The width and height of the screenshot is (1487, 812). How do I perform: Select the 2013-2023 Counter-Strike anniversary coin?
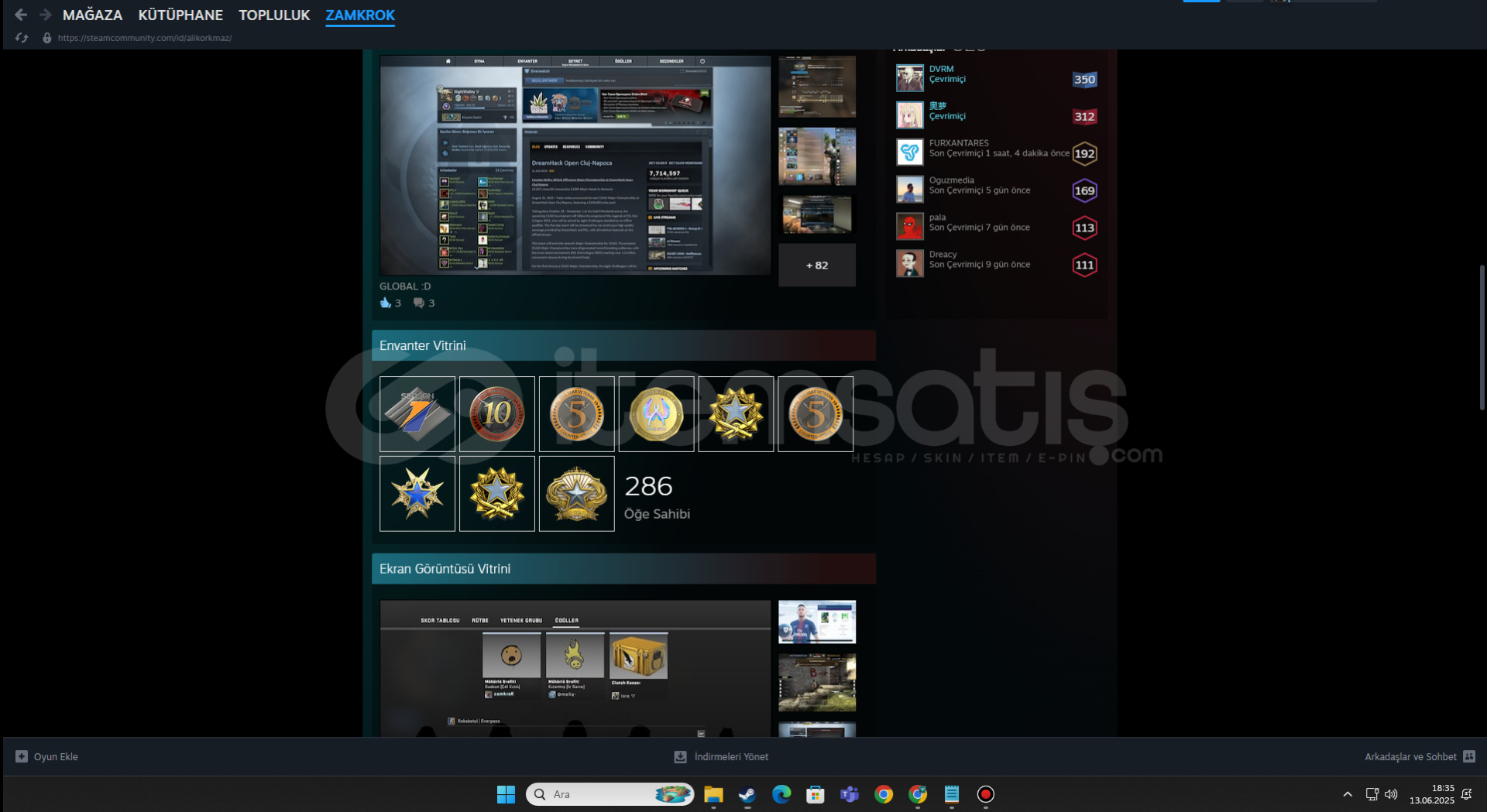coord(657,414)
